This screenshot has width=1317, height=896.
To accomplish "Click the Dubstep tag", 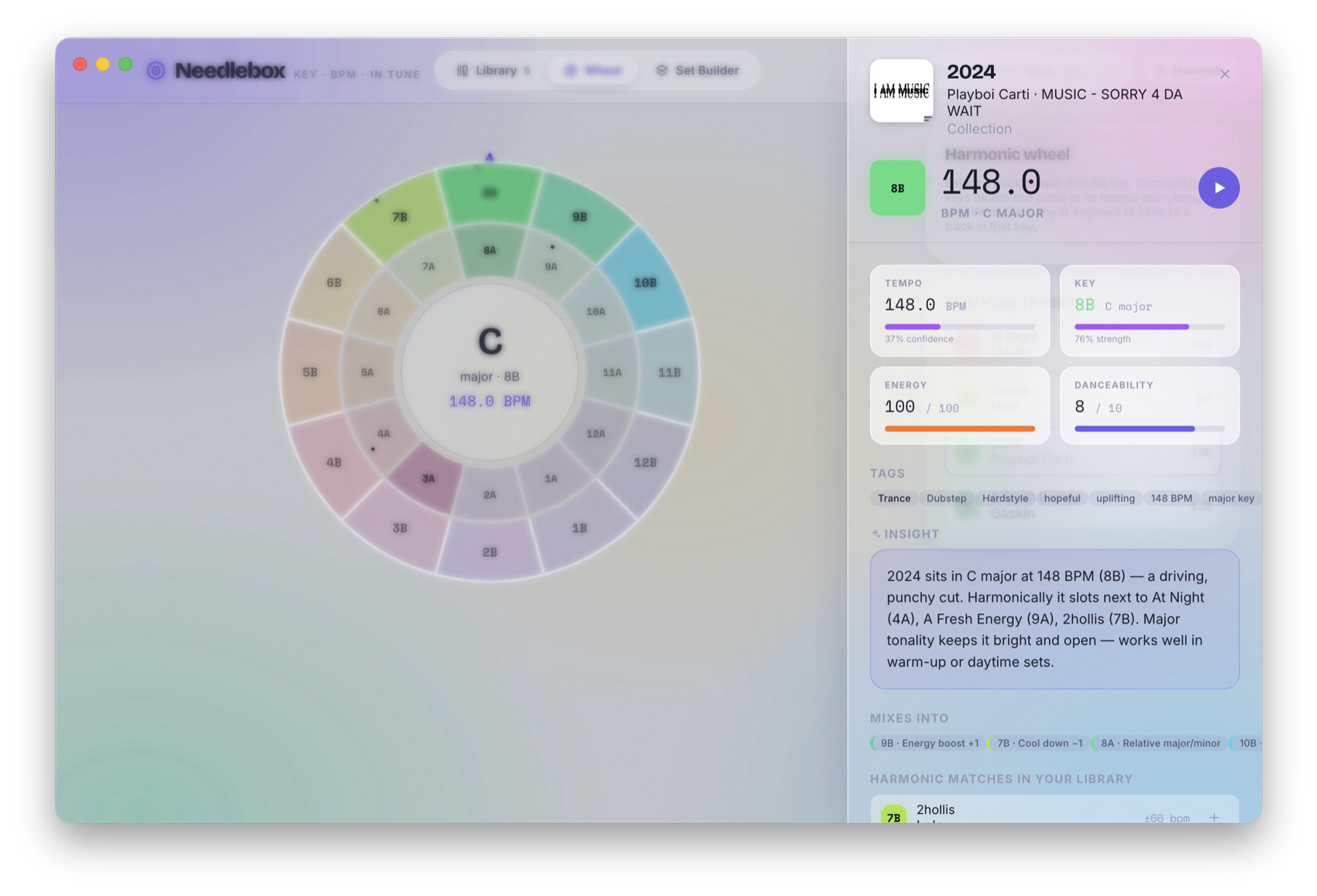I will tap(947, 499).
